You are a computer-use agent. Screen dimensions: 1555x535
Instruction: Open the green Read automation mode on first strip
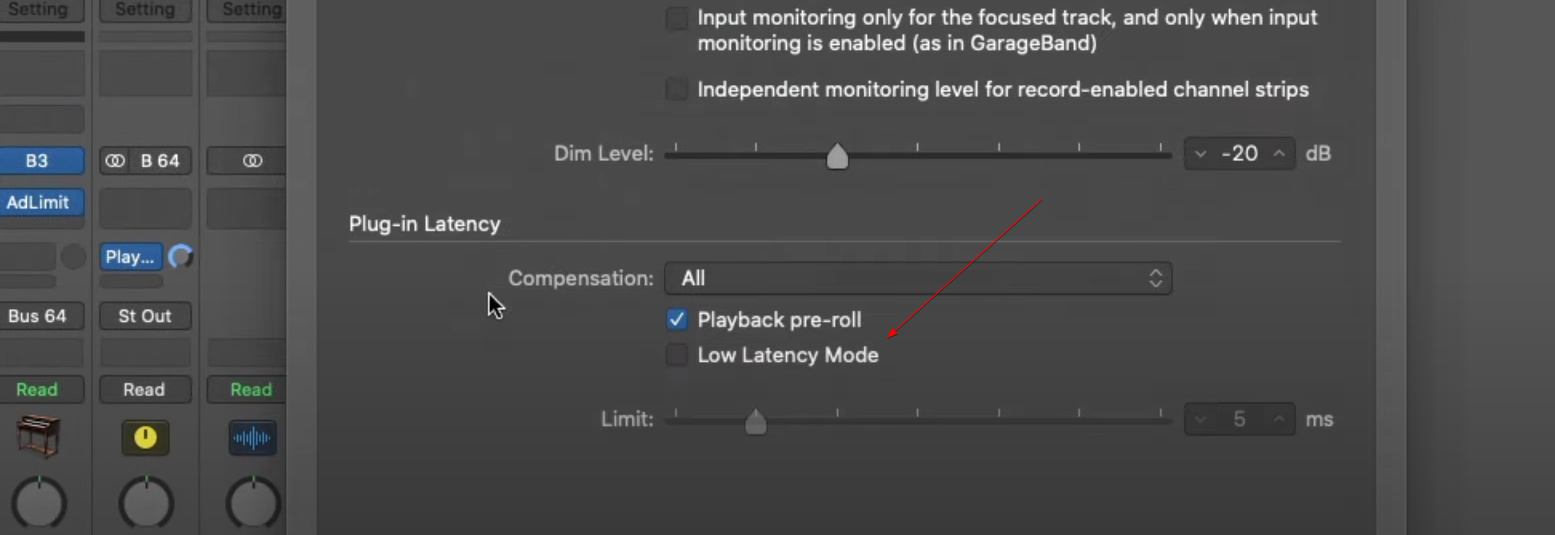(38, 389)
